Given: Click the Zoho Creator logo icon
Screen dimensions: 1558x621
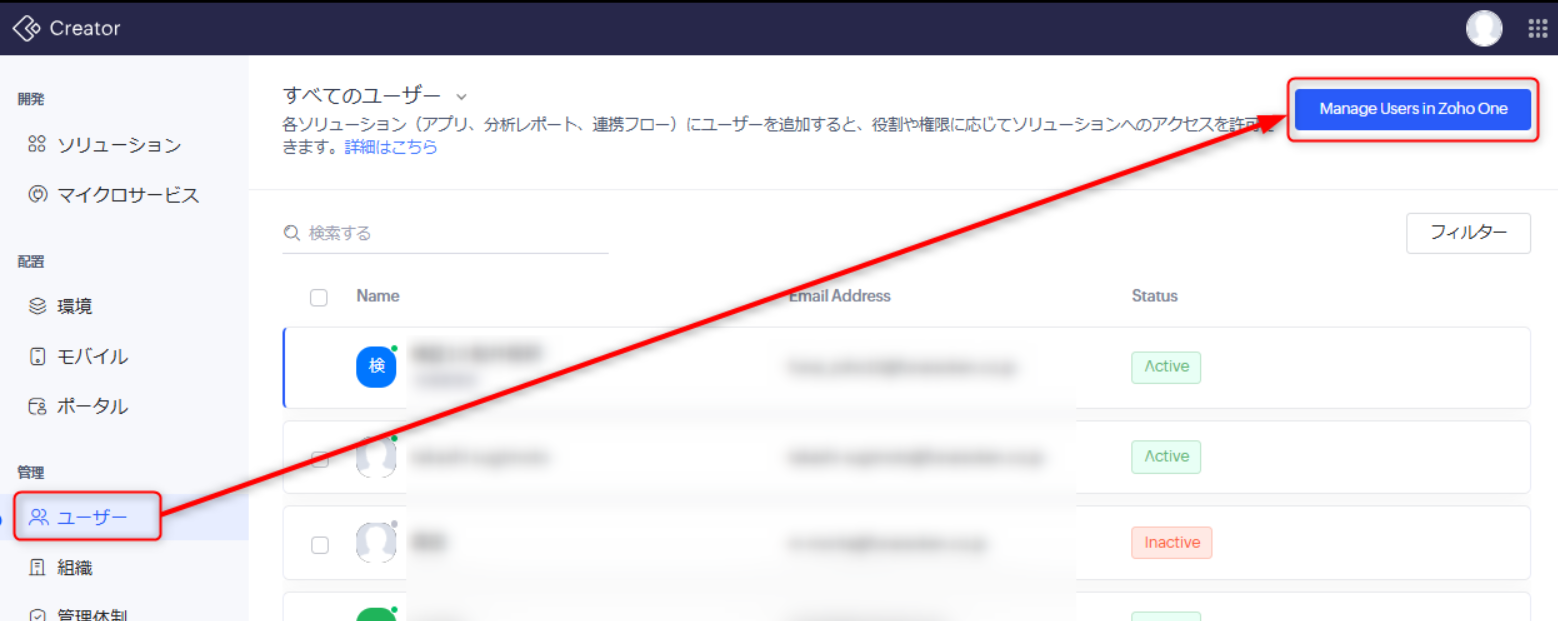Looking at the screenshot, I should click(26, 29).
